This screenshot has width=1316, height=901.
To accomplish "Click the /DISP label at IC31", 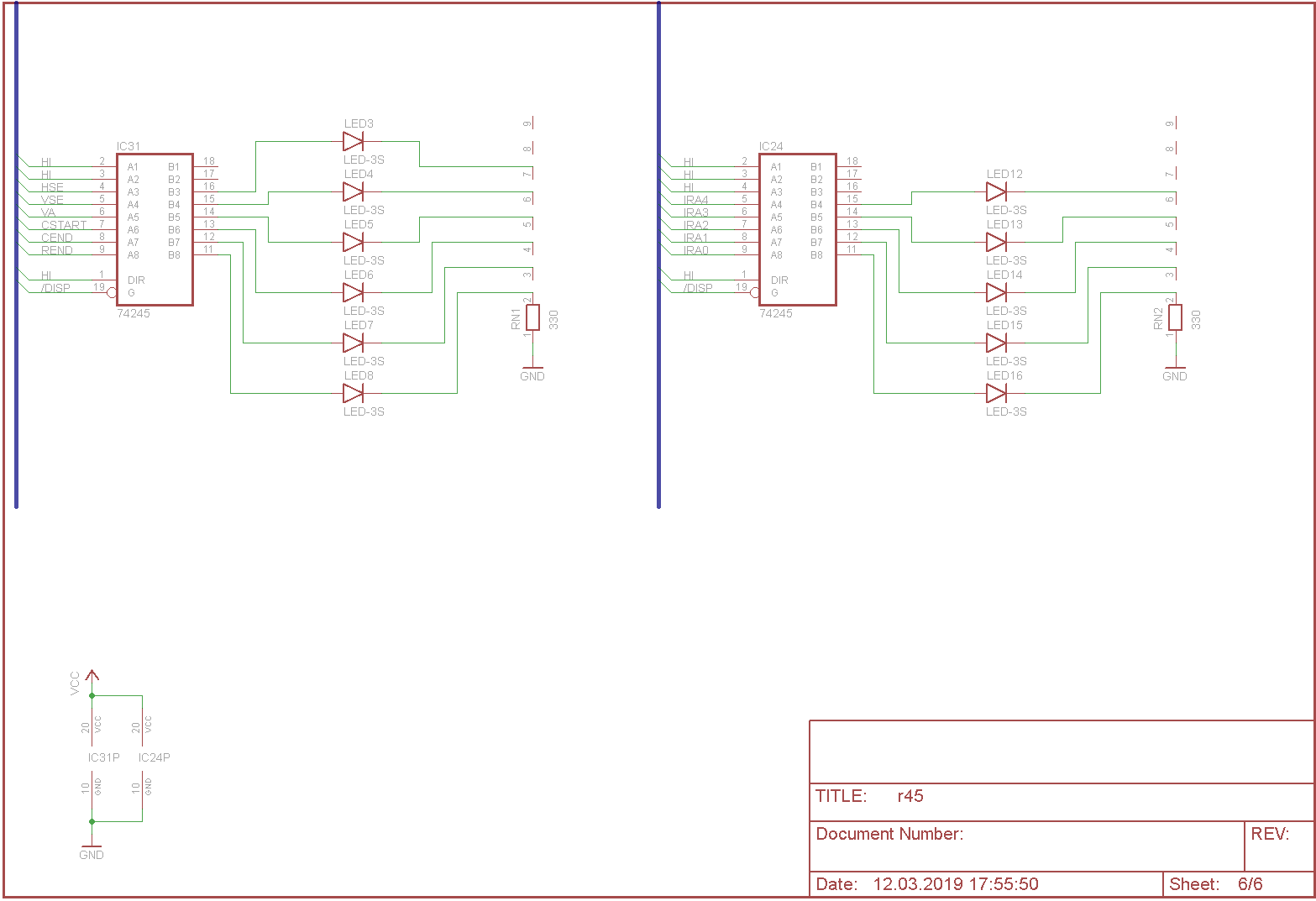I will coord(56,288).
